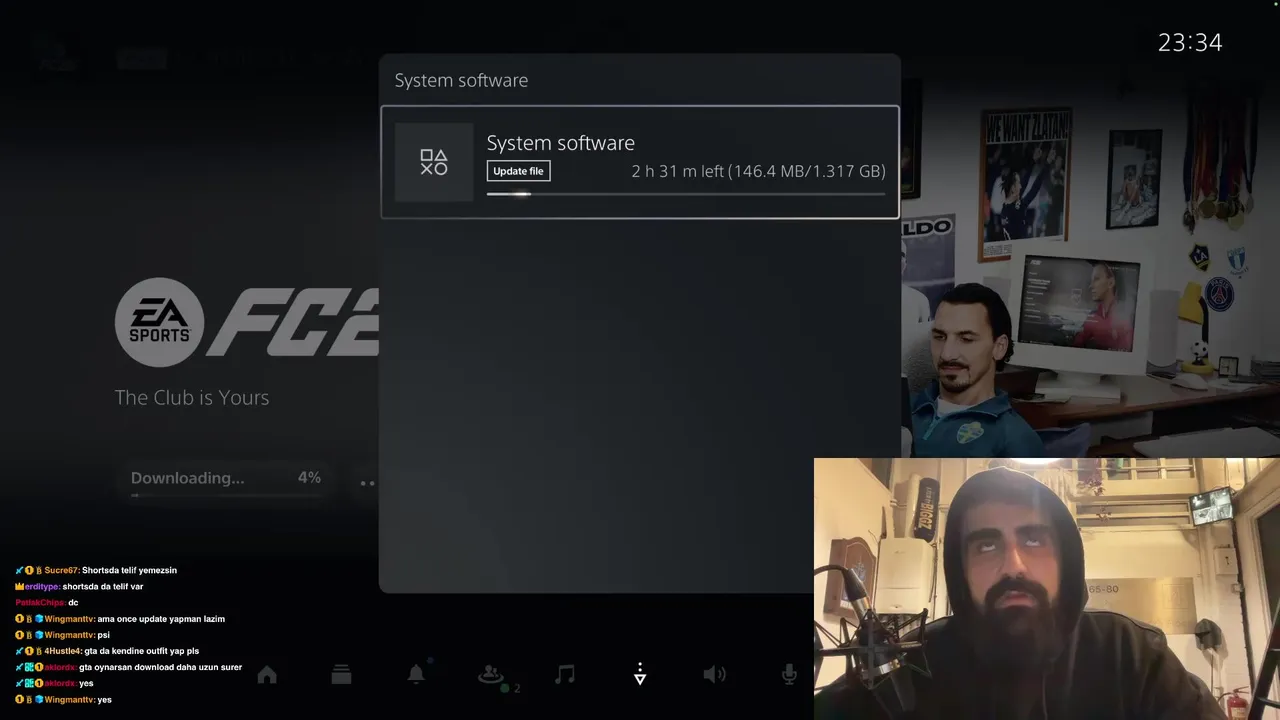1280x720 pixels.
Task: Open the Sound speaker icon
Action: tap(714, 675)
